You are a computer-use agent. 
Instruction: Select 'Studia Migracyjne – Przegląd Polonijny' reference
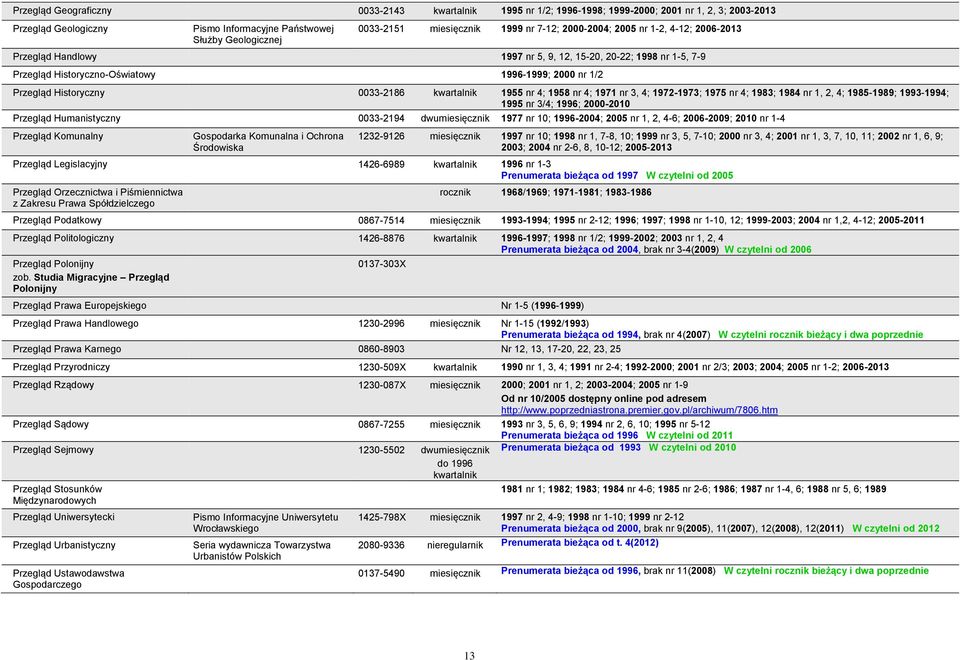[x=91, y=283]
